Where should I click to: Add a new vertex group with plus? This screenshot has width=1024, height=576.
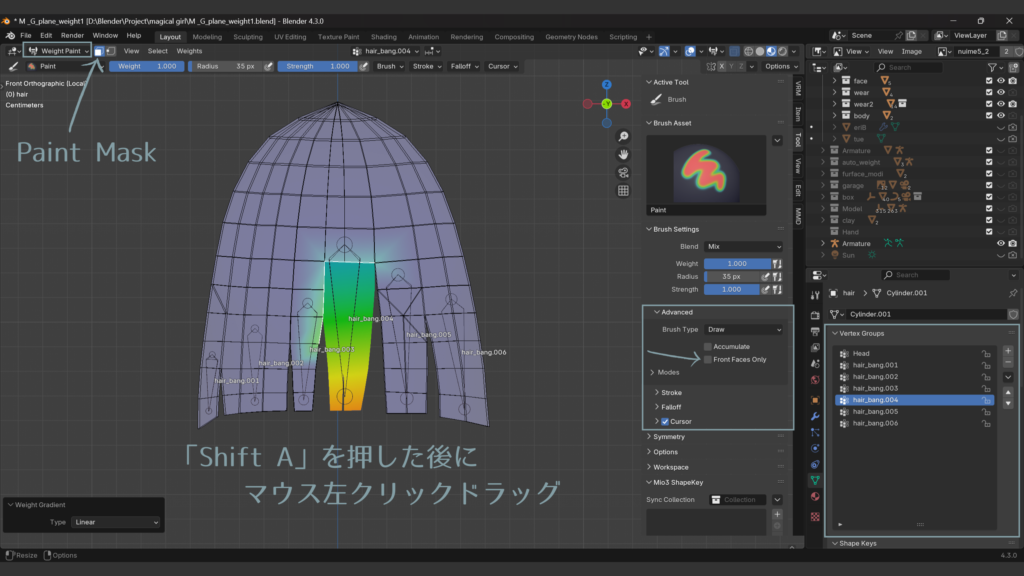[x=1008, y=351]
